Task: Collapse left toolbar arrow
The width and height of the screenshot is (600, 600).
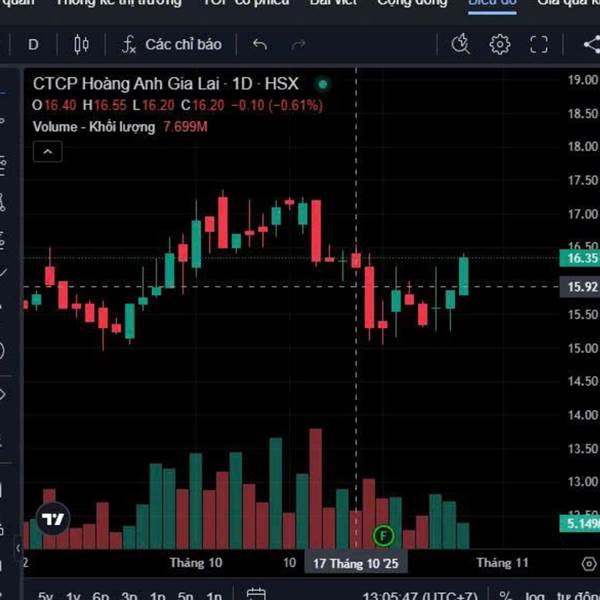Action: point(18,548)
